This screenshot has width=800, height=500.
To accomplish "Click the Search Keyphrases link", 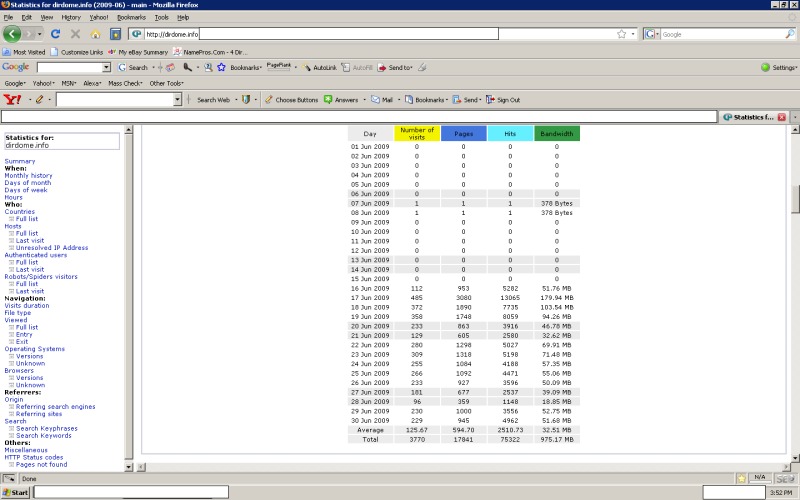I will coord(46,429).
